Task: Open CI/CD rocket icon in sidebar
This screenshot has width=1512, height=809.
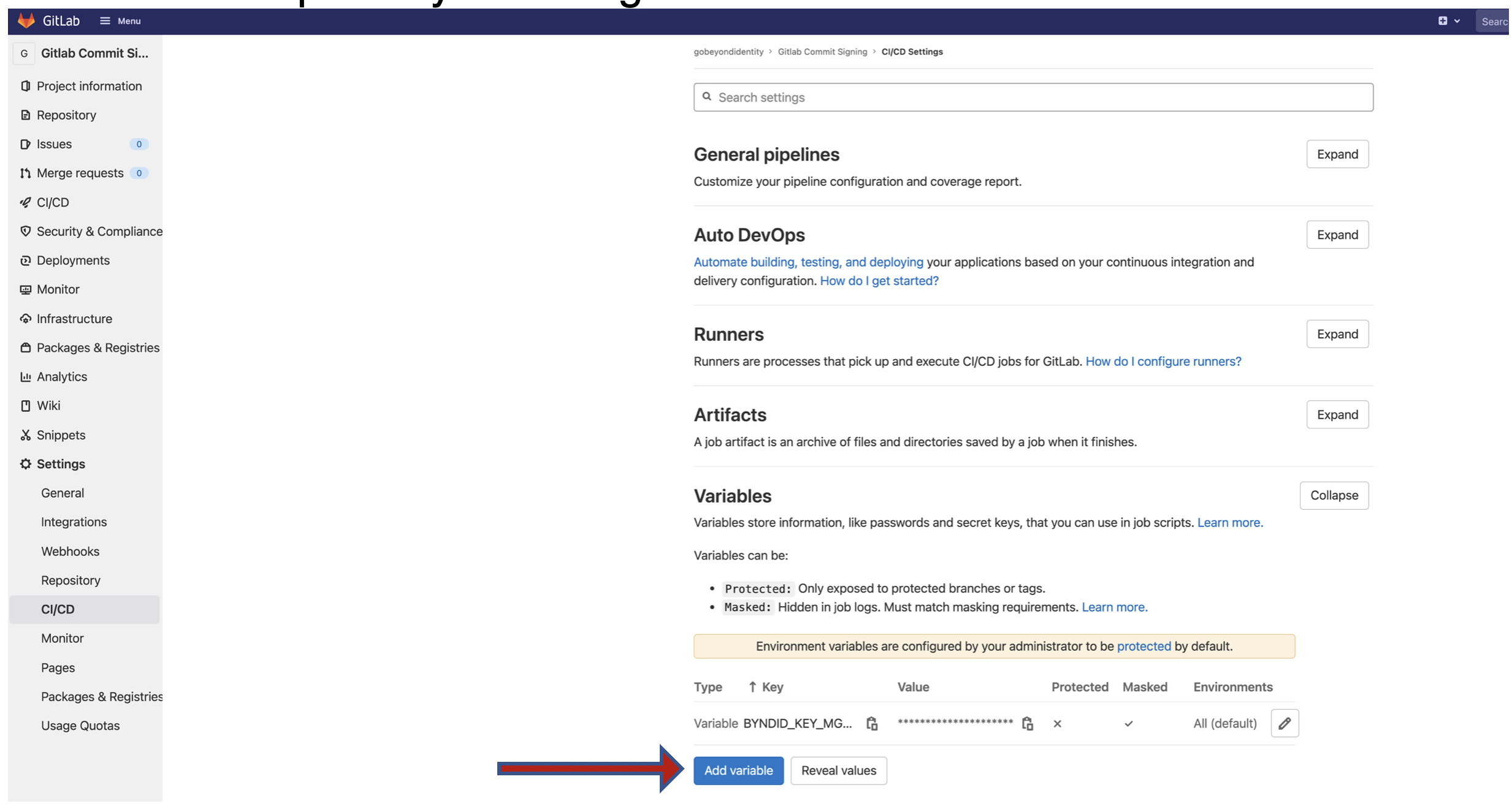Action: pos(26,202)
